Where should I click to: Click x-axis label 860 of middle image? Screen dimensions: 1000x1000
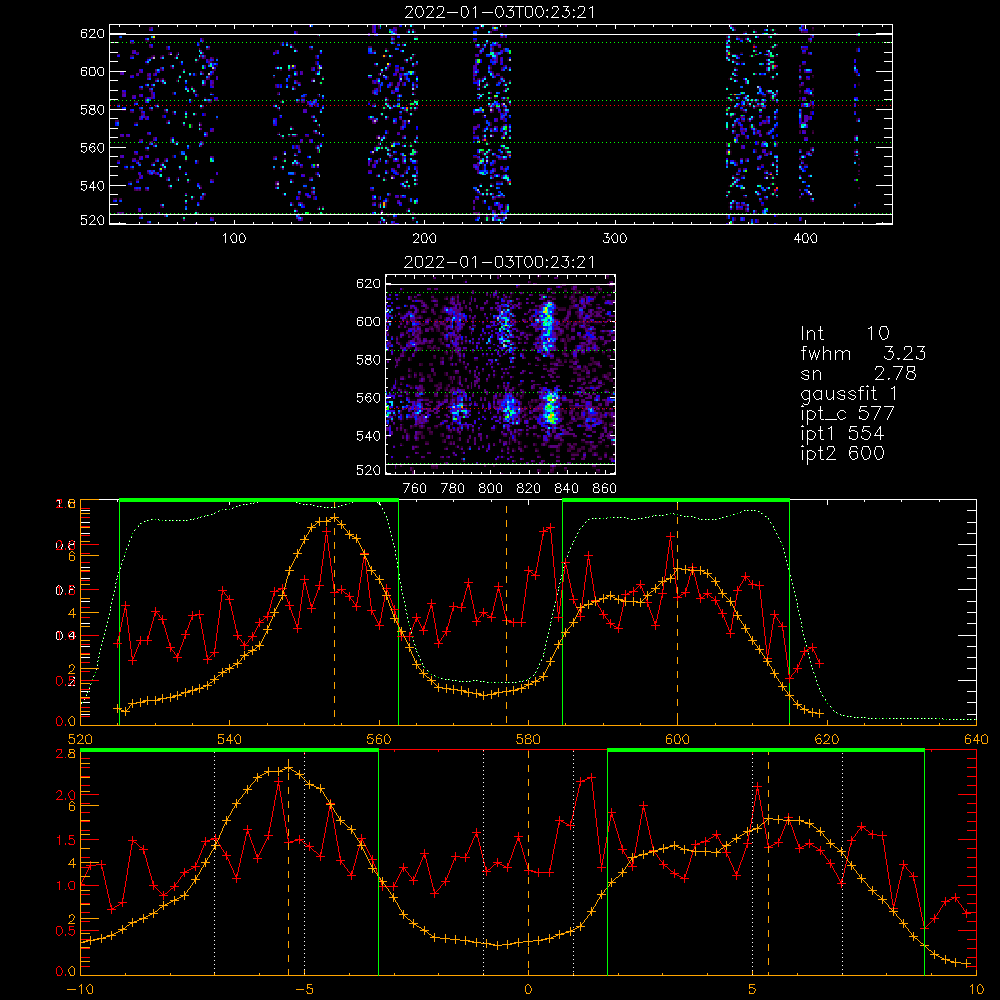click(x=605, y=489)
